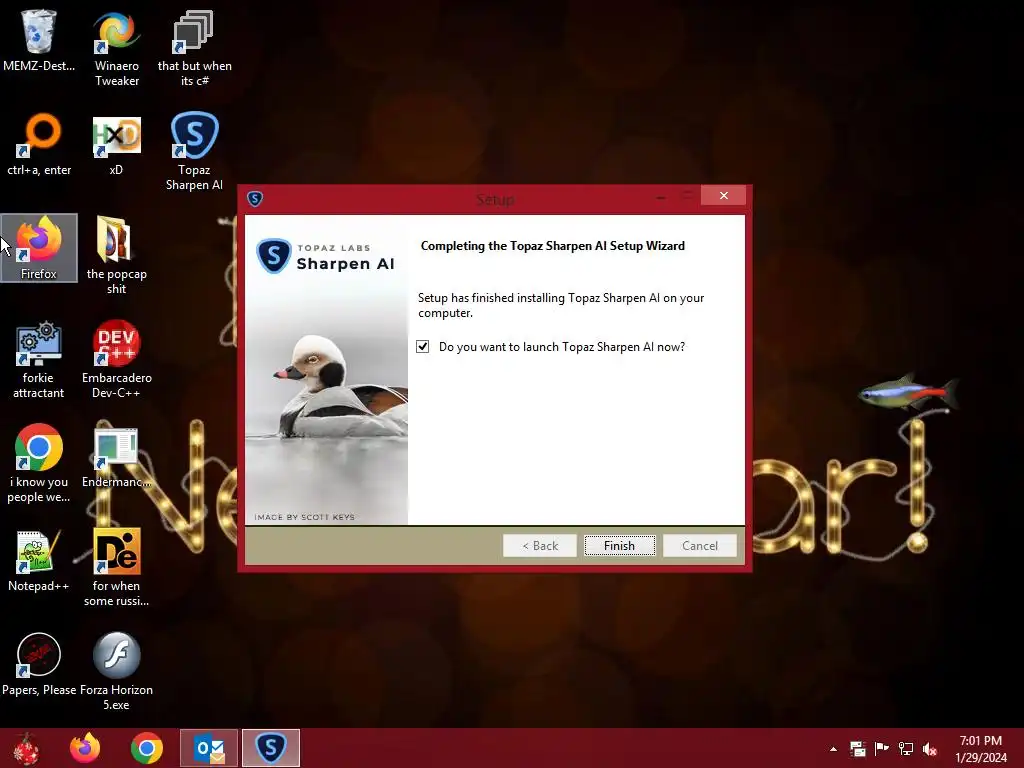Click the 'Setup has finished installing' message text

[561, 306]
